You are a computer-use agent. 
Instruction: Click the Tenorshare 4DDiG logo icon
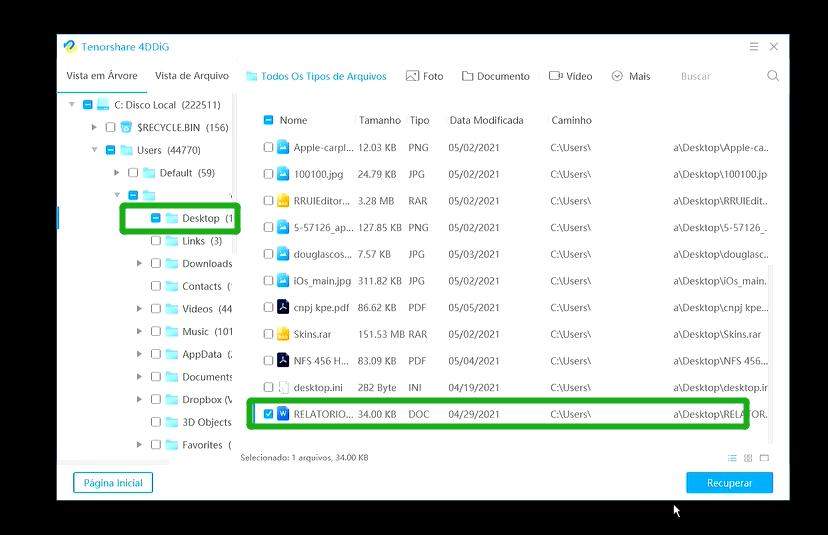tap(70, 47)
